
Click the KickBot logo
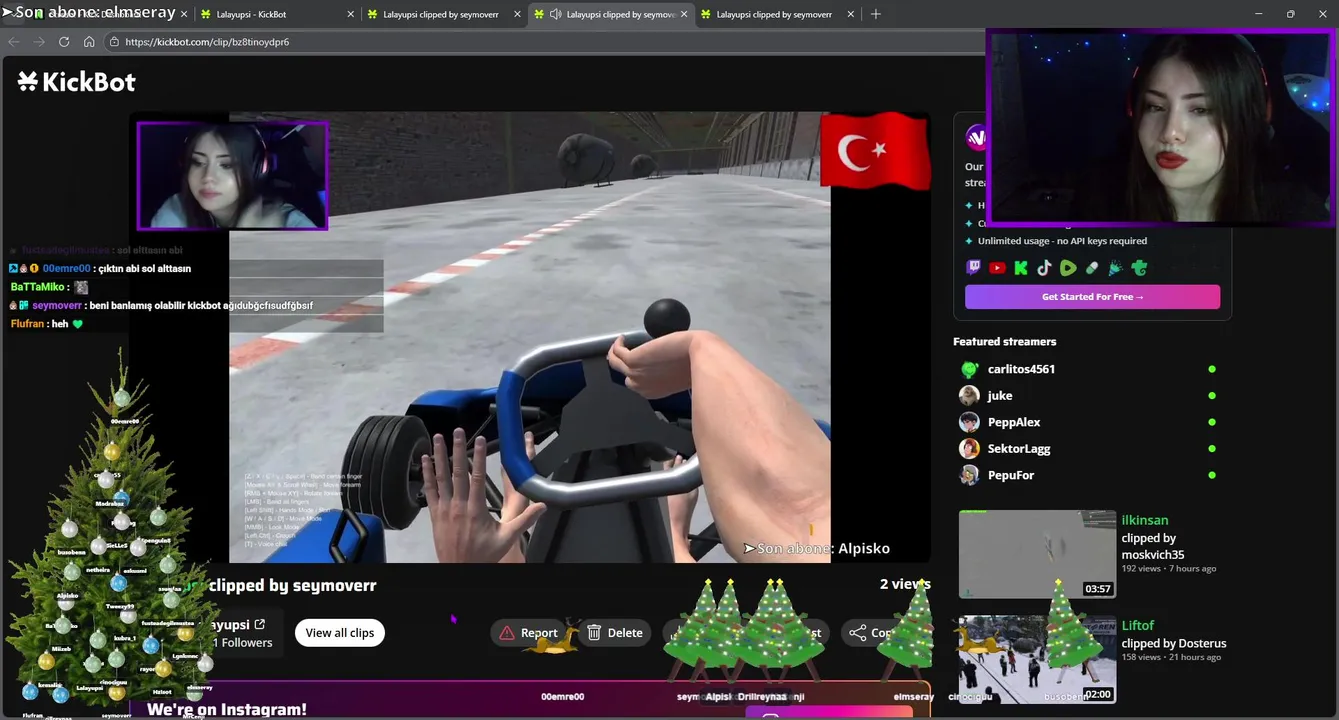click(77, 82)
